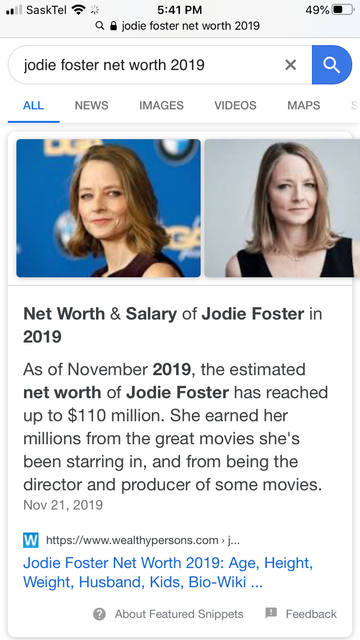Tap the address bar search icon
The image size is (360, 640).
click(x=99, y=26)
